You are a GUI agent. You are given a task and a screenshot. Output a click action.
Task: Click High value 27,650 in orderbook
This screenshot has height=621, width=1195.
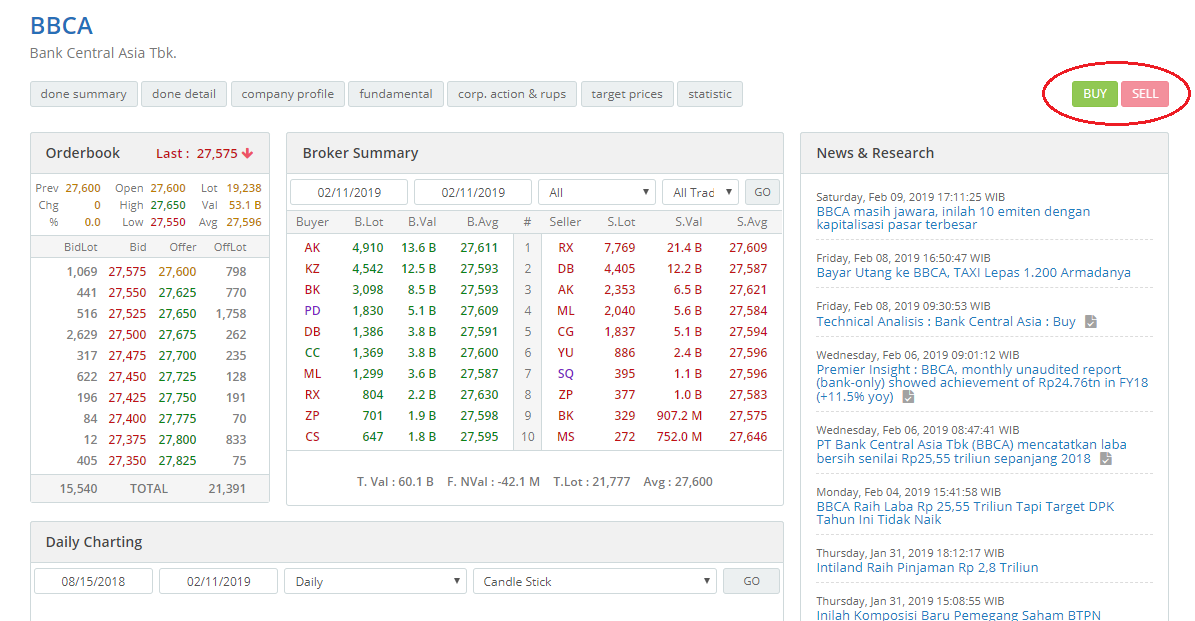168,205
